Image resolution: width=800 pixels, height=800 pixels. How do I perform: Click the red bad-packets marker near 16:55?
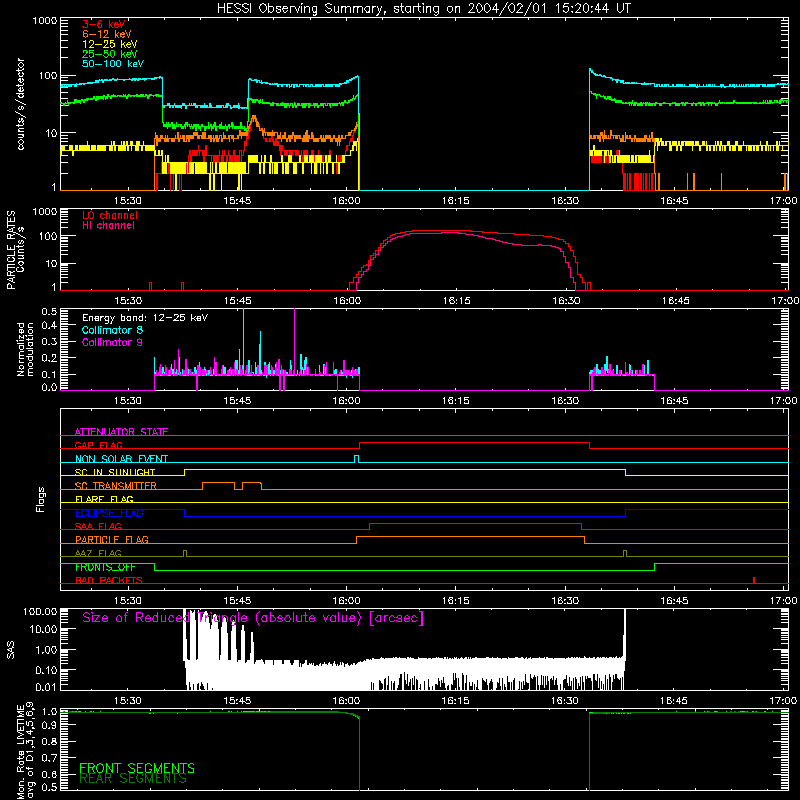[754, 580]
